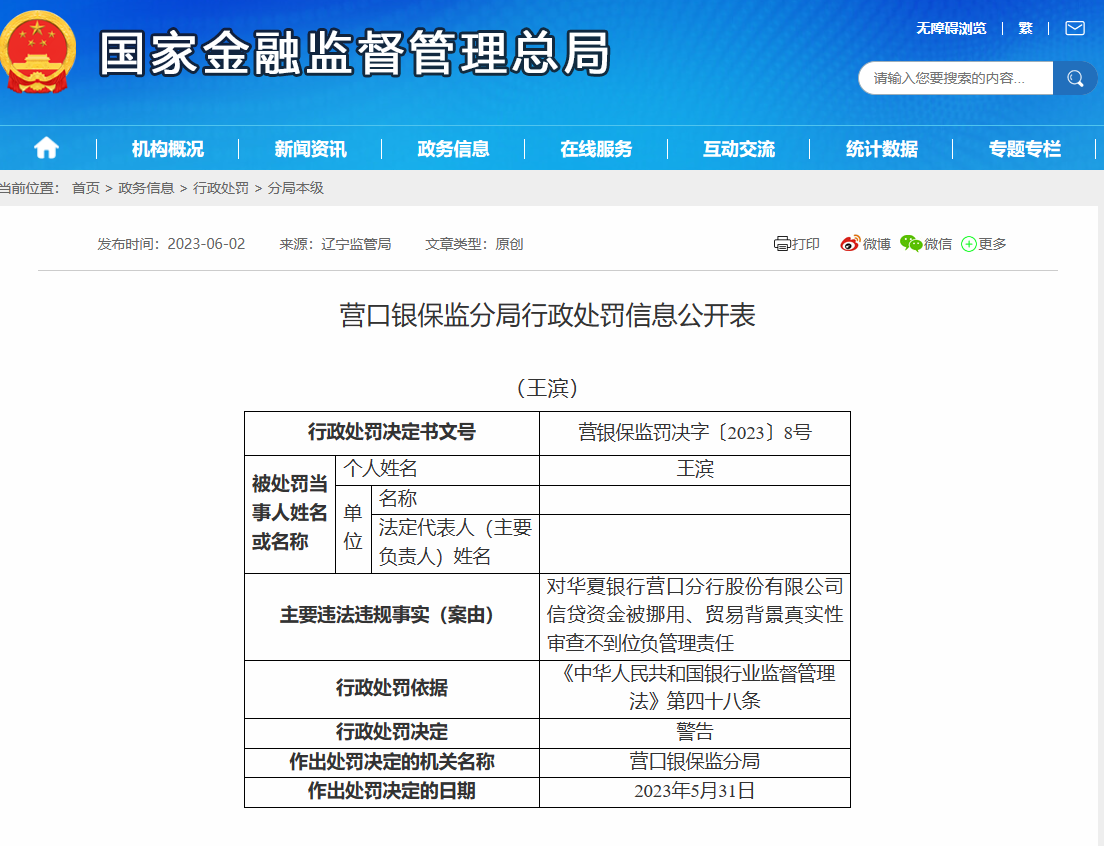The image size is (1104, 846).
Task: Click the home icon in navigation bar
Action: click(46, 149)
